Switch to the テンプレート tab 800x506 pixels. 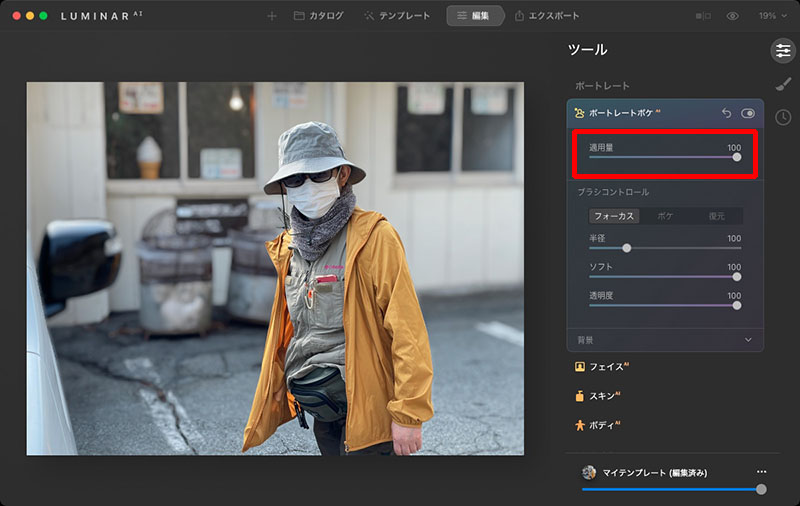(397, 16)
